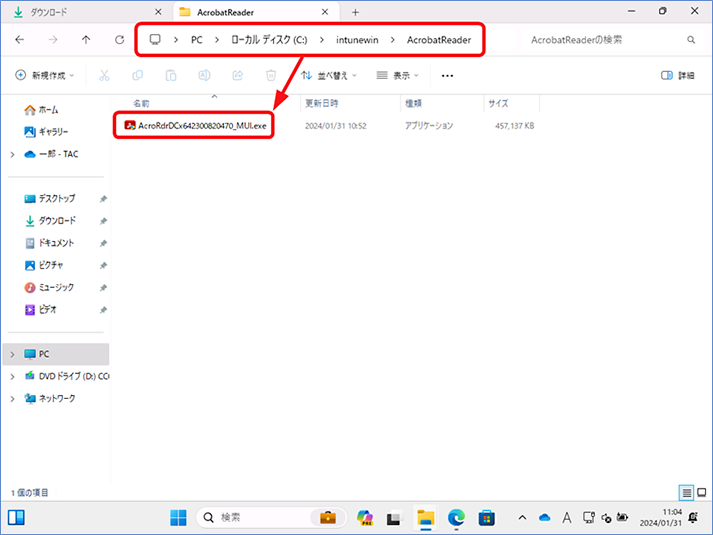Sort by 種類 column header
The height and width of the screenshot is (535, 713).
[413, 104]
